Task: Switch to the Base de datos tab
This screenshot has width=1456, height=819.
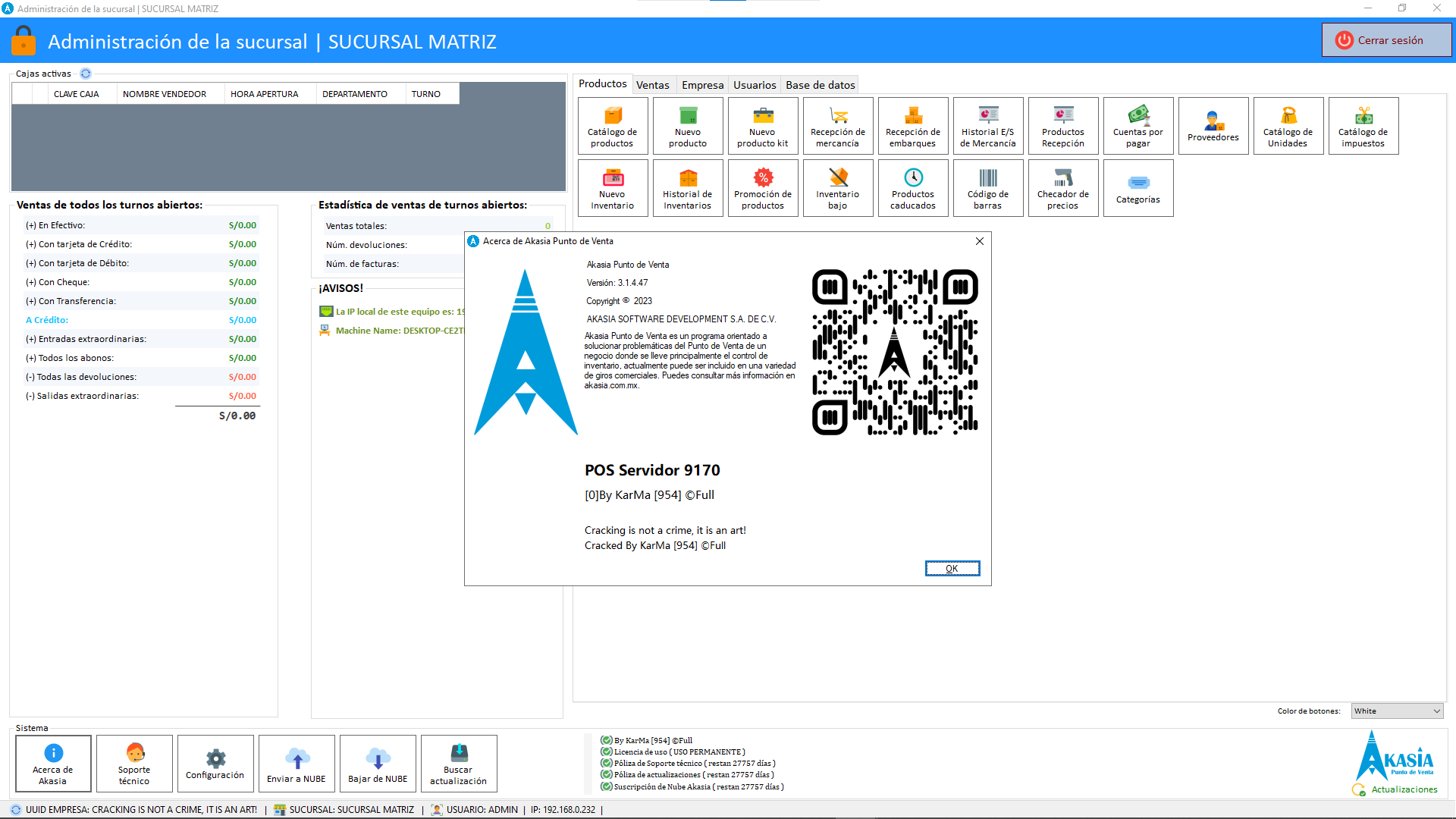Action: (821, 85)
